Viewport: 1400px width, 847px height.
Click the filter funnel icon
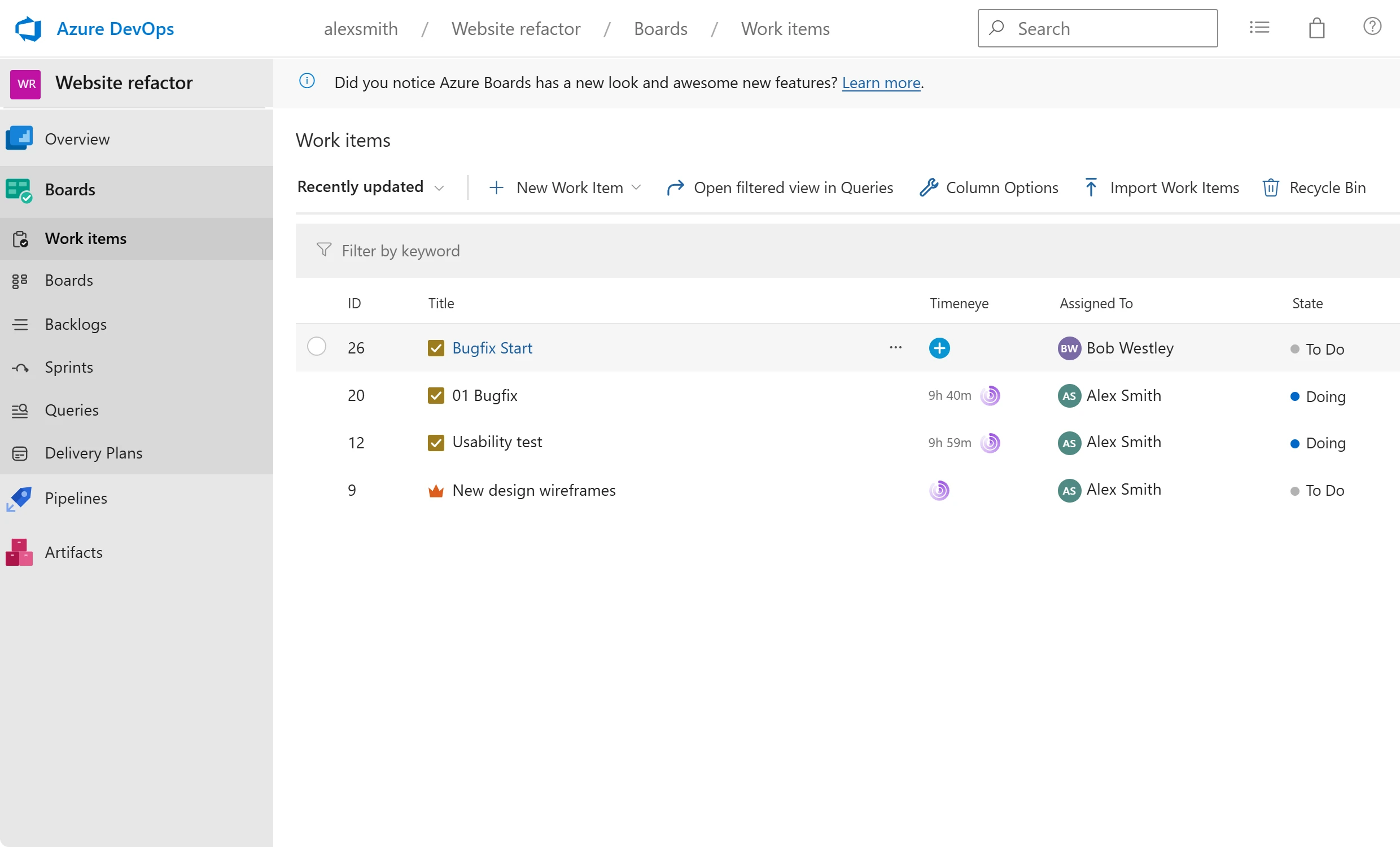[324, 250]
